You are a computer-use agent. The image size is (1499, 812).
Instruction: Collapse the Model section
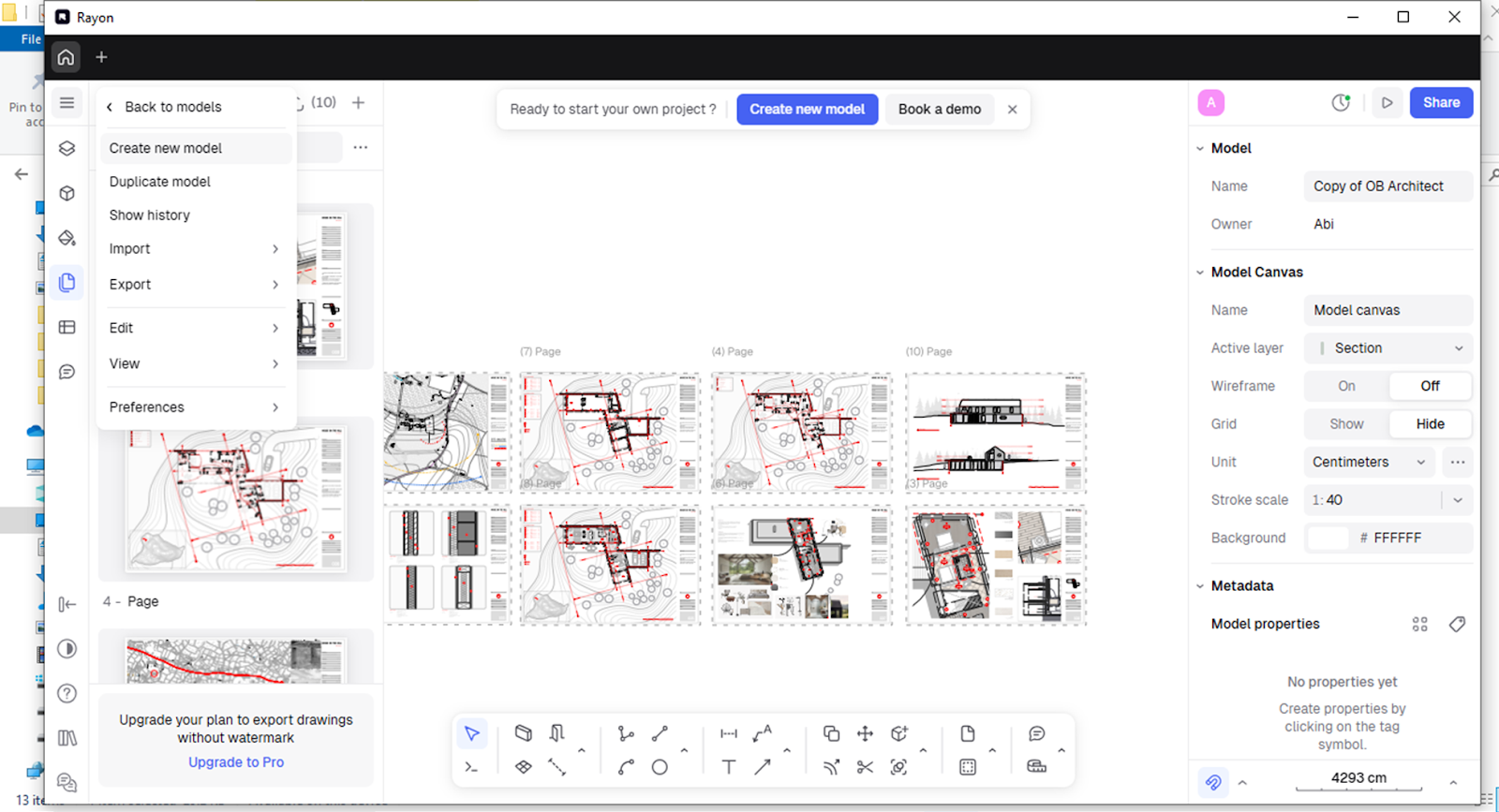[x=1200, y=148]
